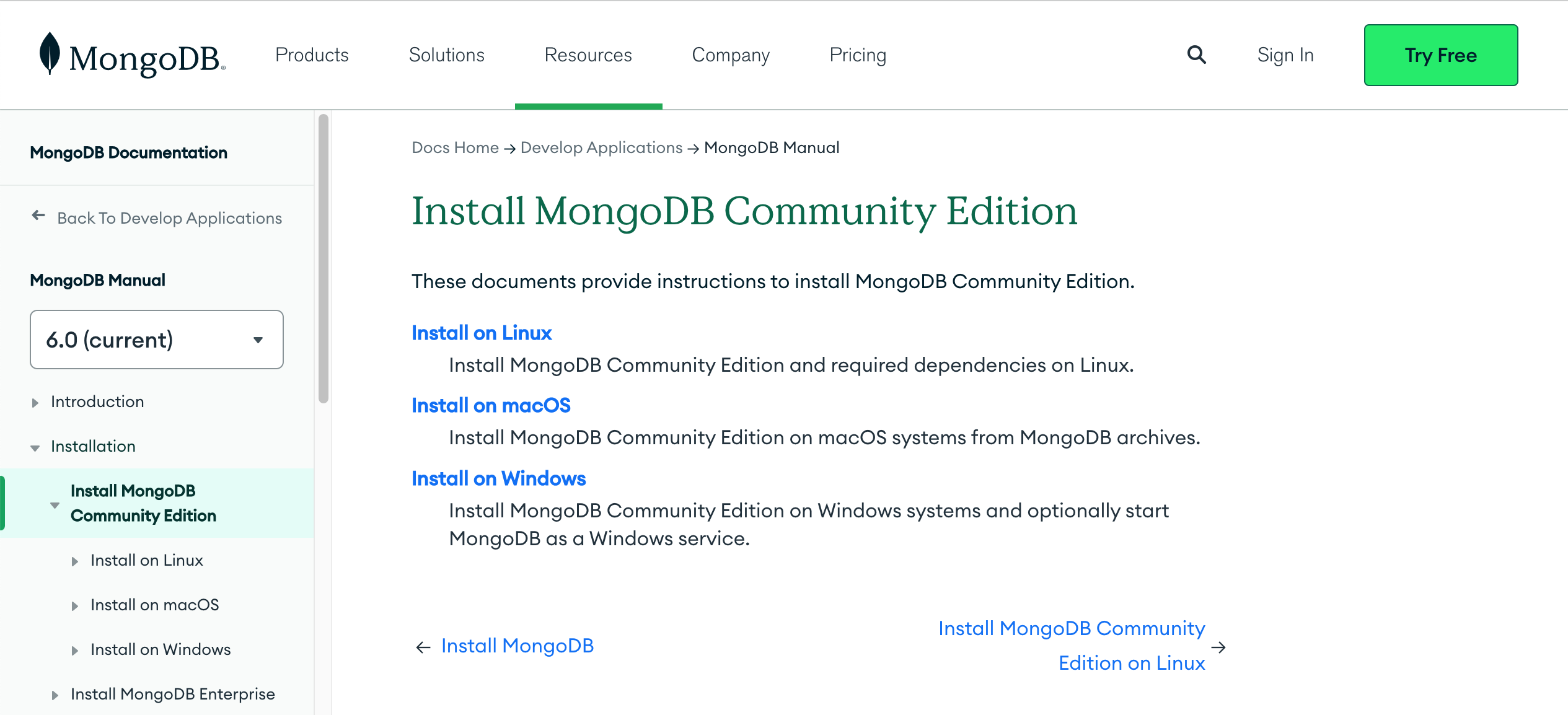Open the Install on Linux heading link
This screenshot has width=1568, height=715.
pyautogui.click(x=482, y=333)
